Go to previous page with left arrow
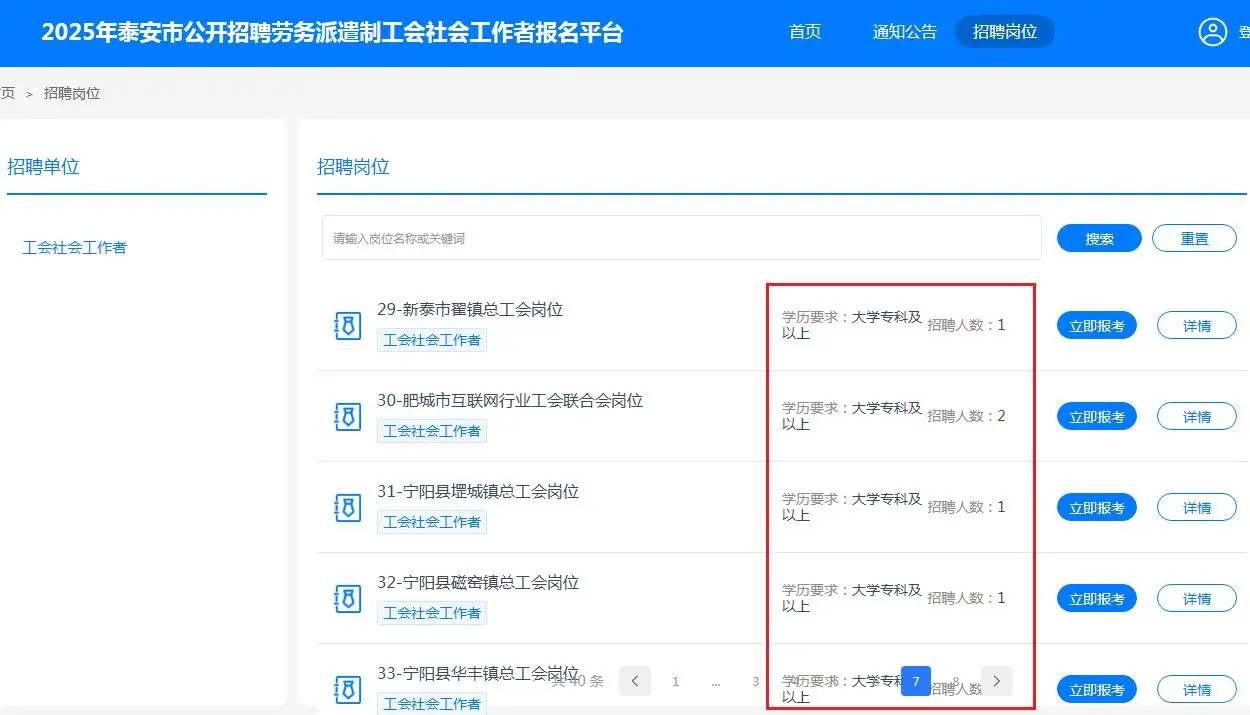 click(635, 681)
